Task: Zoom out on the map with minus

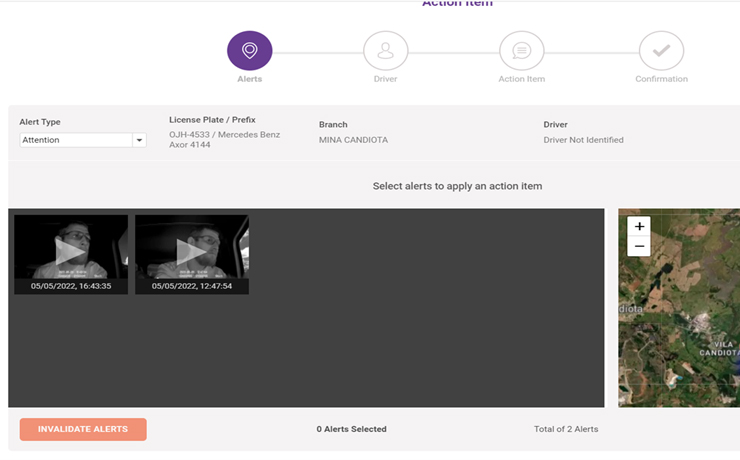Action: [640, 246]
